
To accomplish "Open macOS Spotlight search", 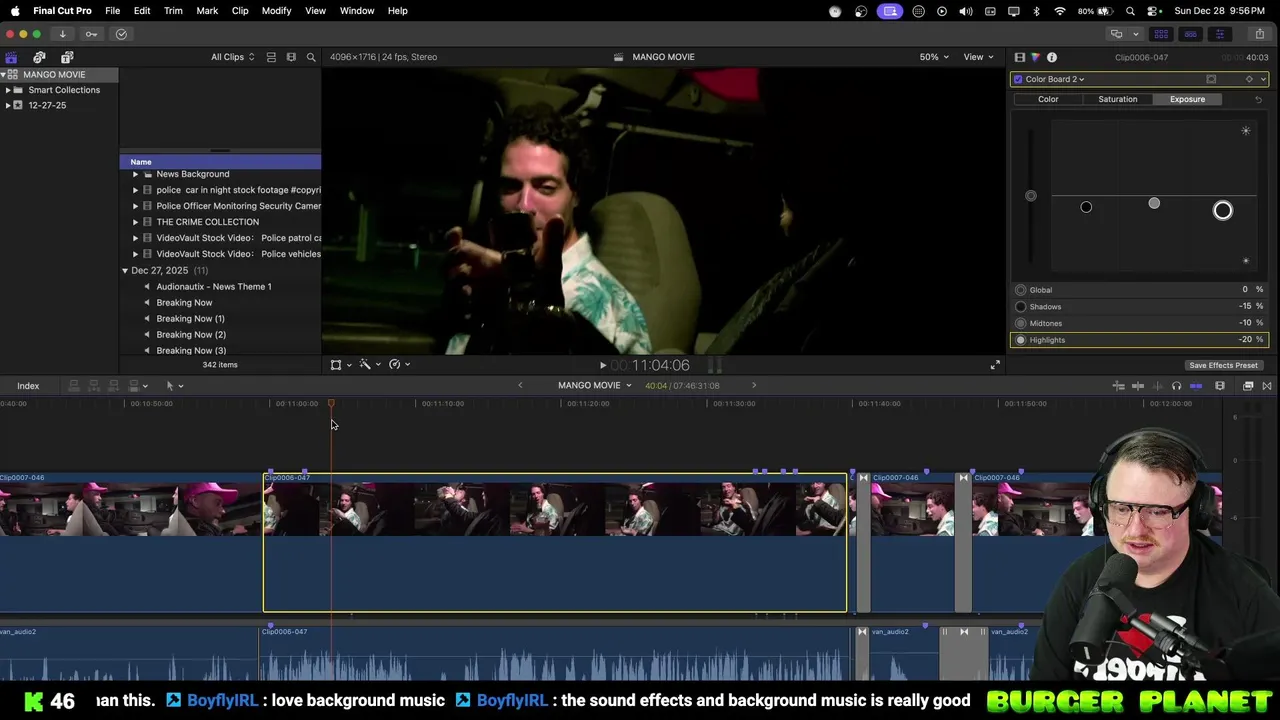I will (1130, 11).
